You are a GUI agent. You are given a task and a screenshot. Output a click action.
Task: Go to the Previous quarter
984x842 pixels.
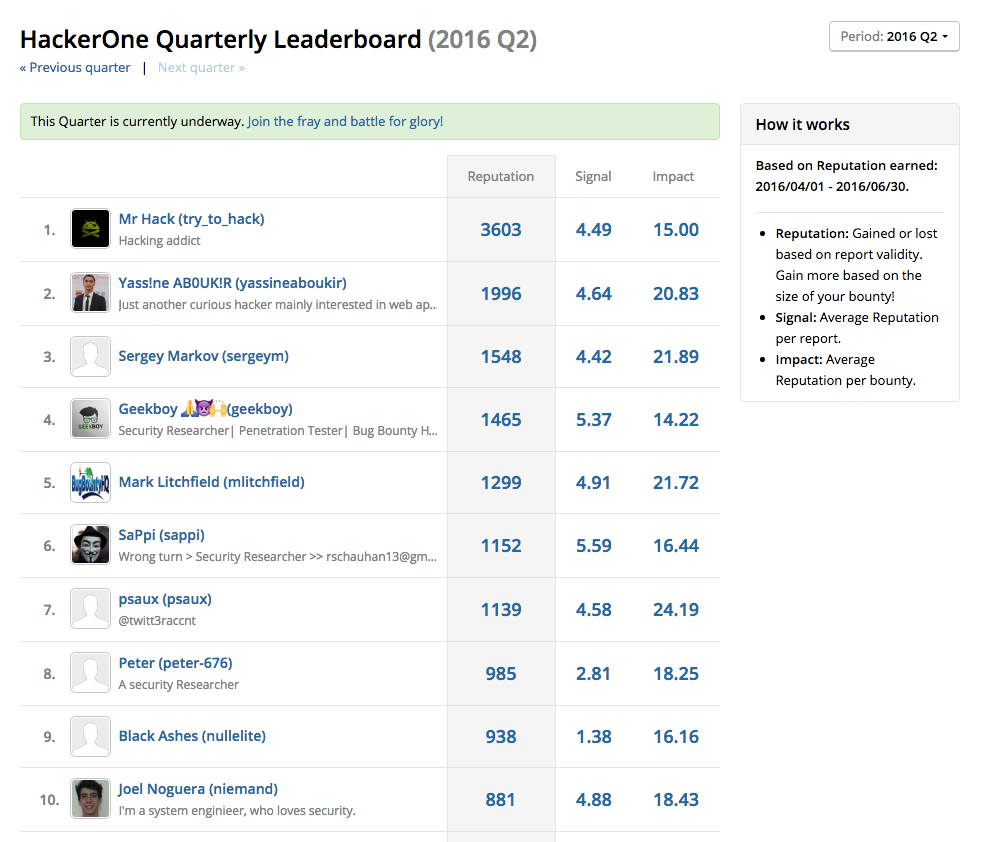(74, 67)
